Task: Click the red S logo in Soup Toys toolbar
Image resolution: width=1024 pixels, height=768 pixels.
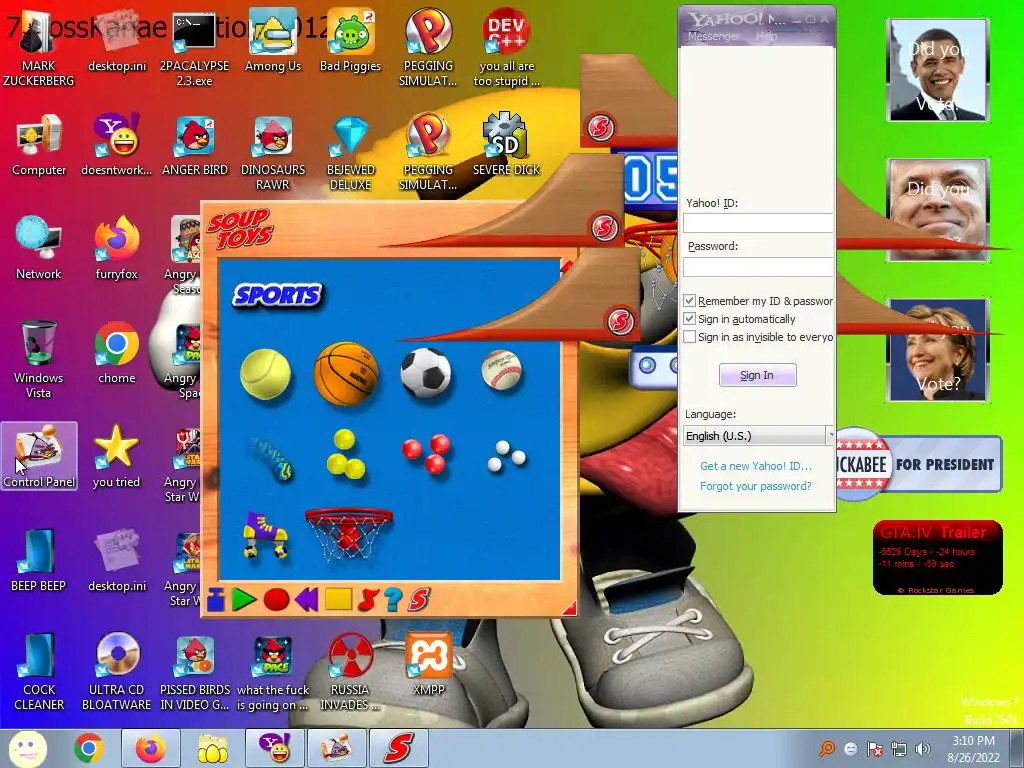Action: pyautogui.click(x=419, y=600)
